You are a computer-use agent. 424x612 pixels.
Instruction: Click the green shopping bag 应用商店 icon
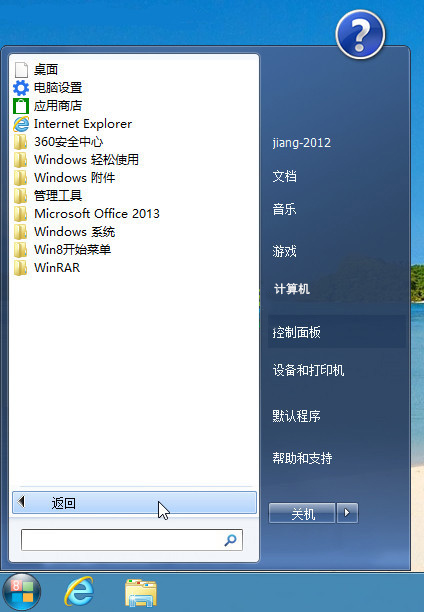pos(21,106)
